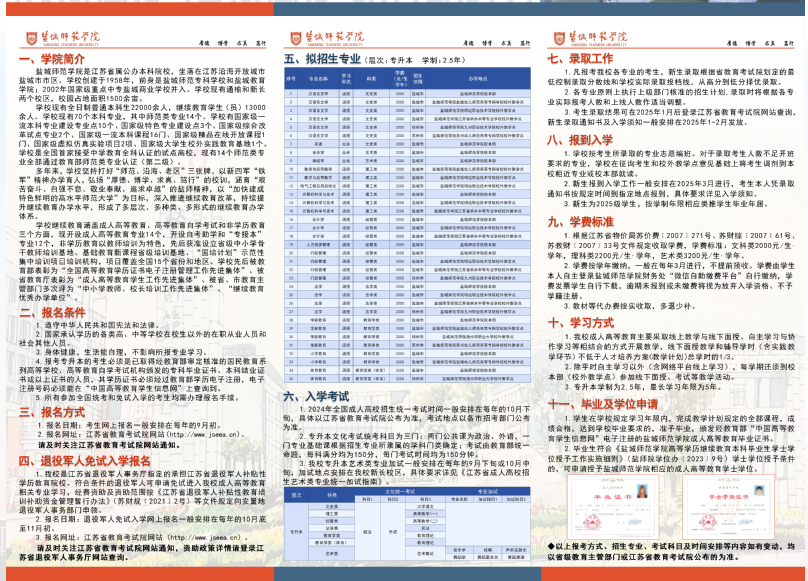Click the 文化统一考试 header in exam table

pyautogui.click(x=399, y=492)
